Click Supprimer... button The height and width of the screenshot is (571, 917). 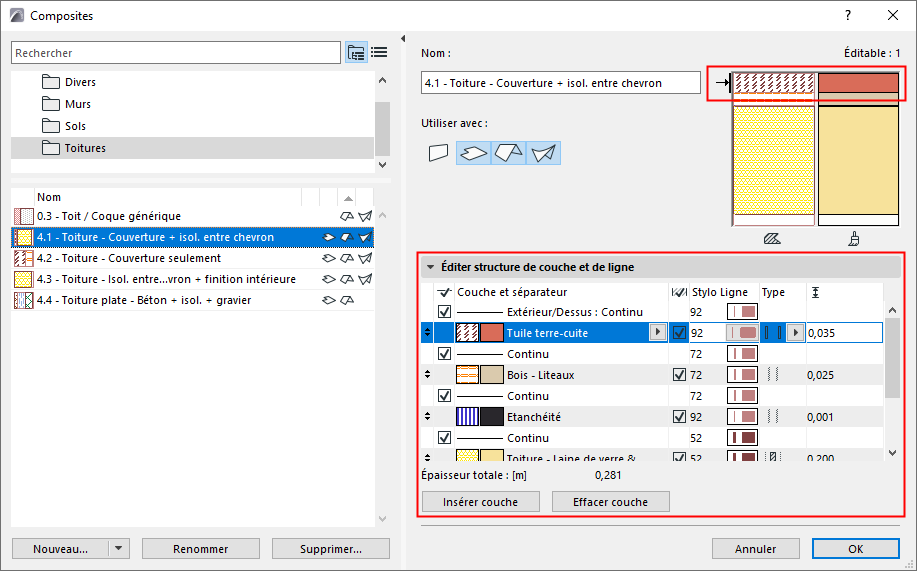[330, 549]
